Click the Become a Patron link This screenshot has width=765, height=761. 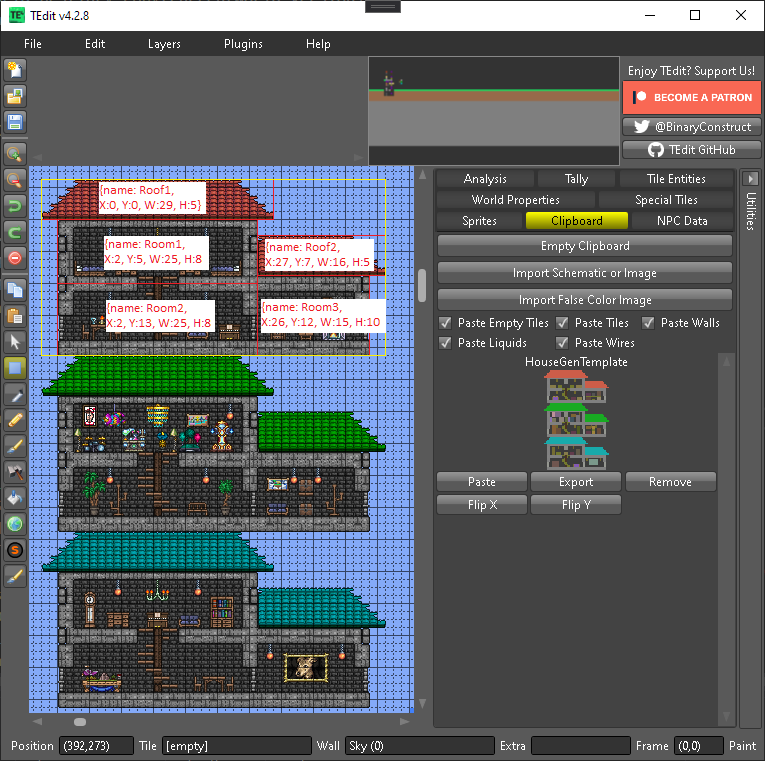pyautogui.click(x=690, y=98)
